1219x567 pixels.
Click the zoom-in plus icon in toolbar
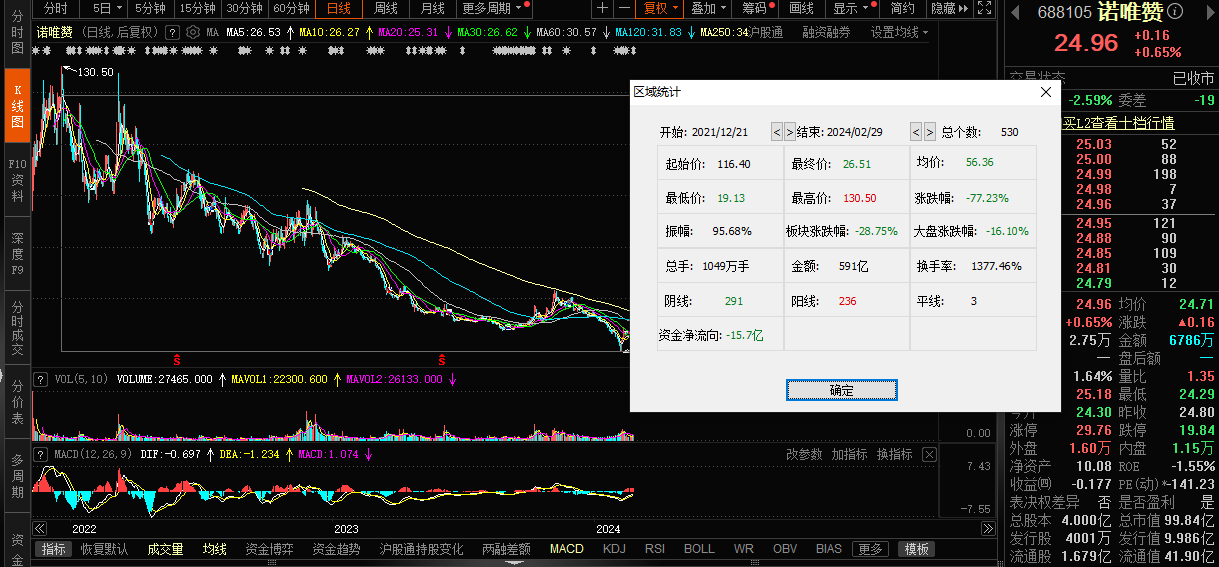(x=602, y=9)
